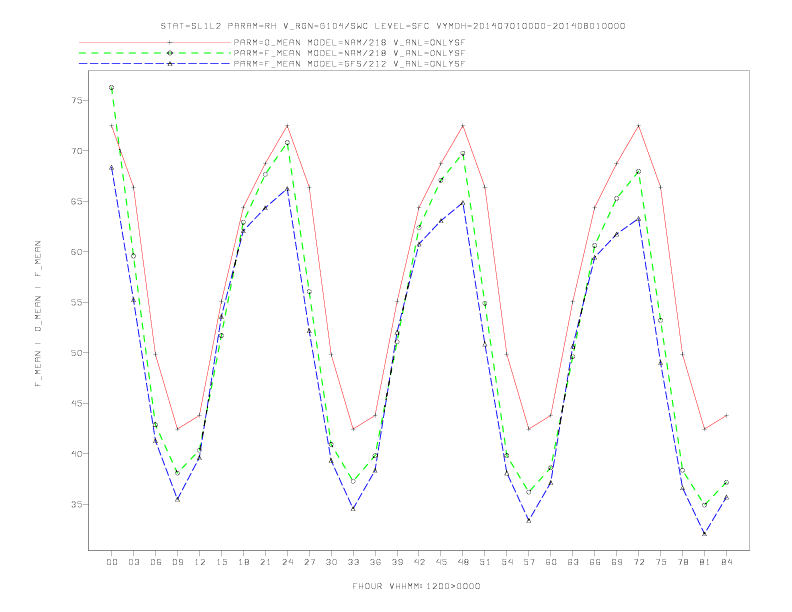Click the x-axis tick label 78
Viewport: 792px width, 612px height.
683,562
